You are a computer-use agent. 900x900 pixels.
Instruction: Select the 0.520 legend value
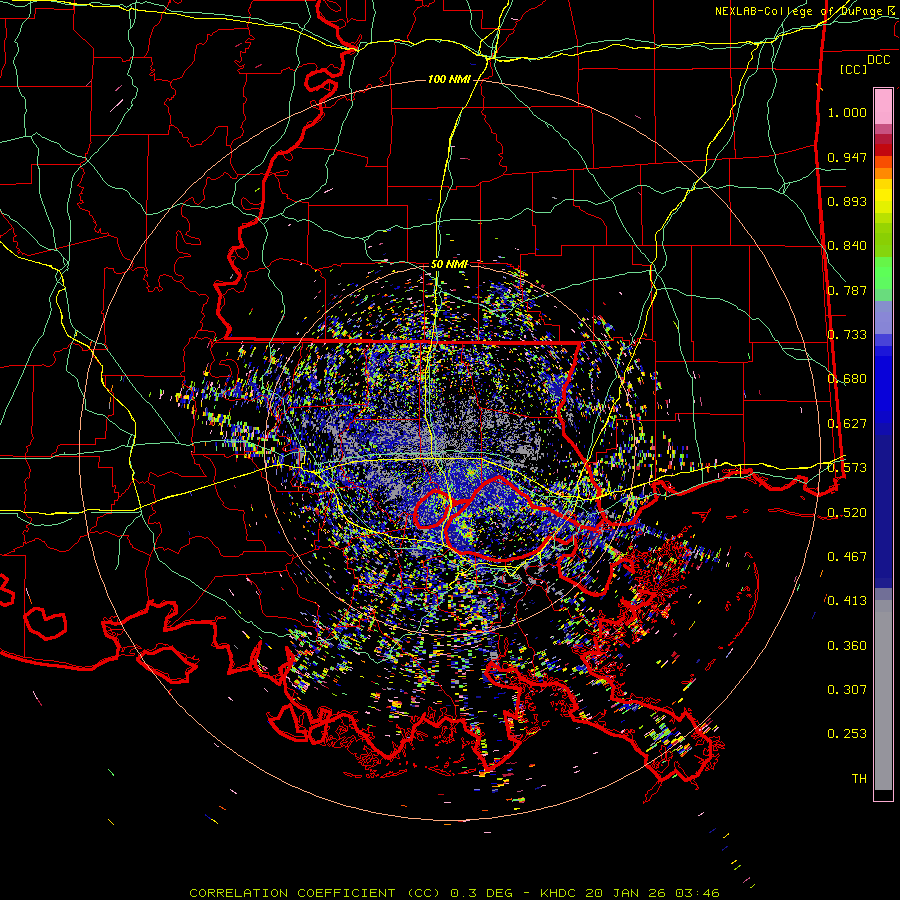(847, 513)
